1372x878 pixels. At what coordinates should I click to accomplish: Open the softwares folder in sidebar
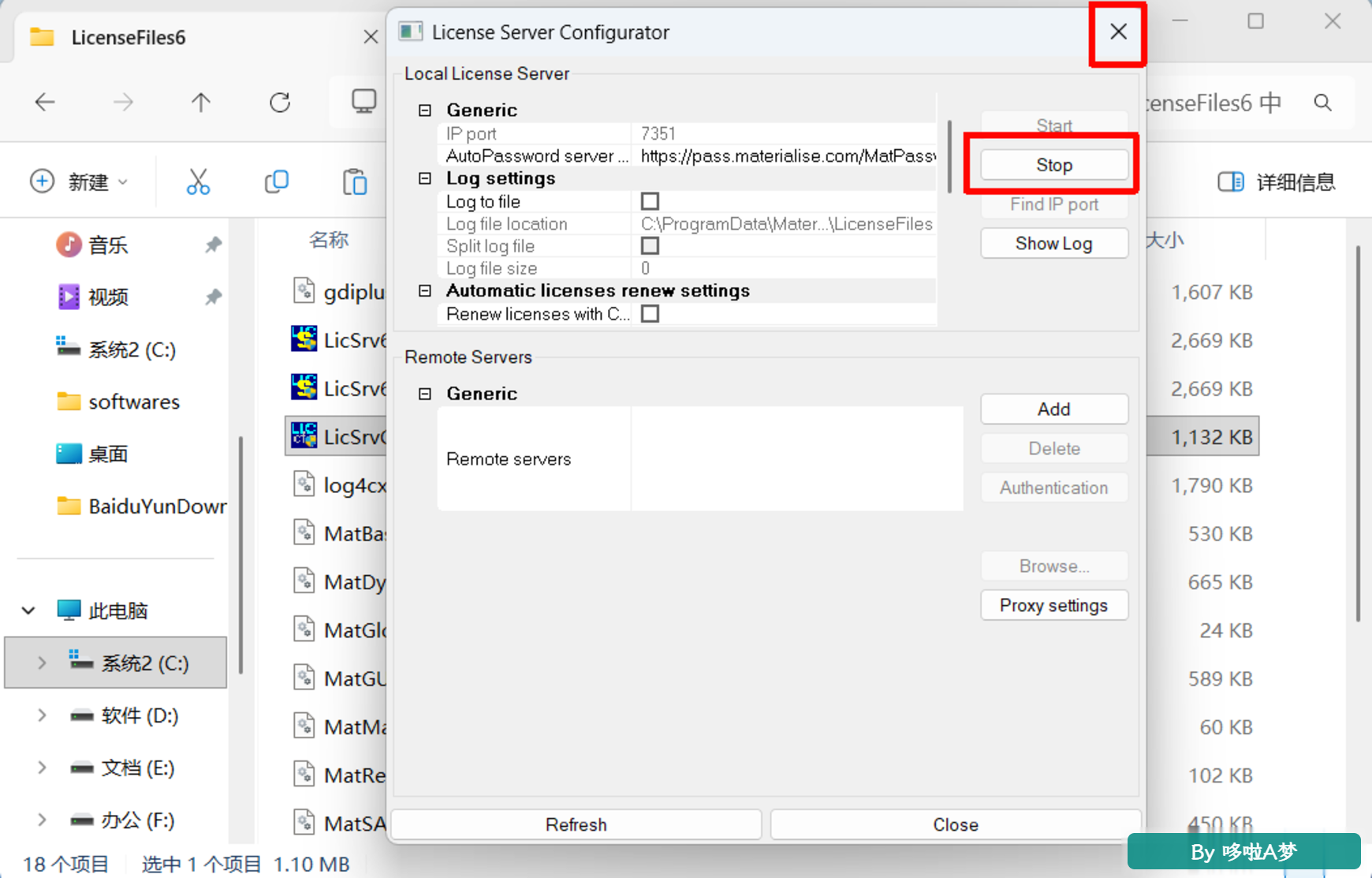(118, 402)
